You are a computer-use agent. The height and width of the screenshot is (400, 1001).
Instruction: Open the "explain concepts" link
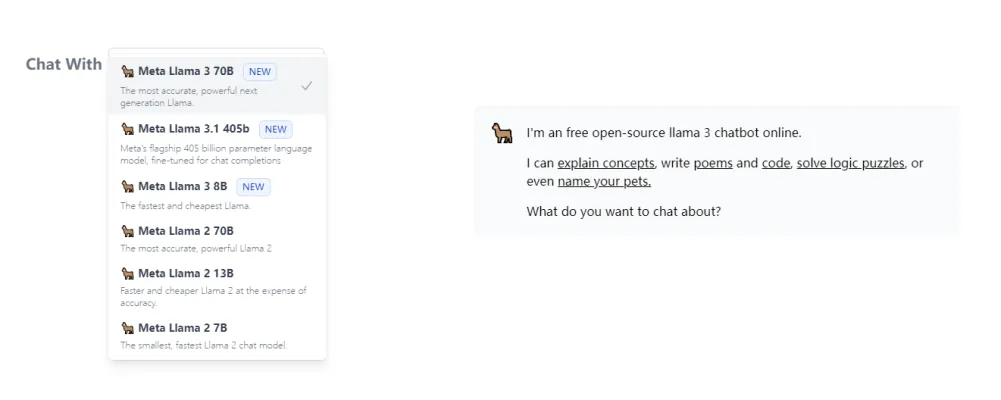(606, 163)
